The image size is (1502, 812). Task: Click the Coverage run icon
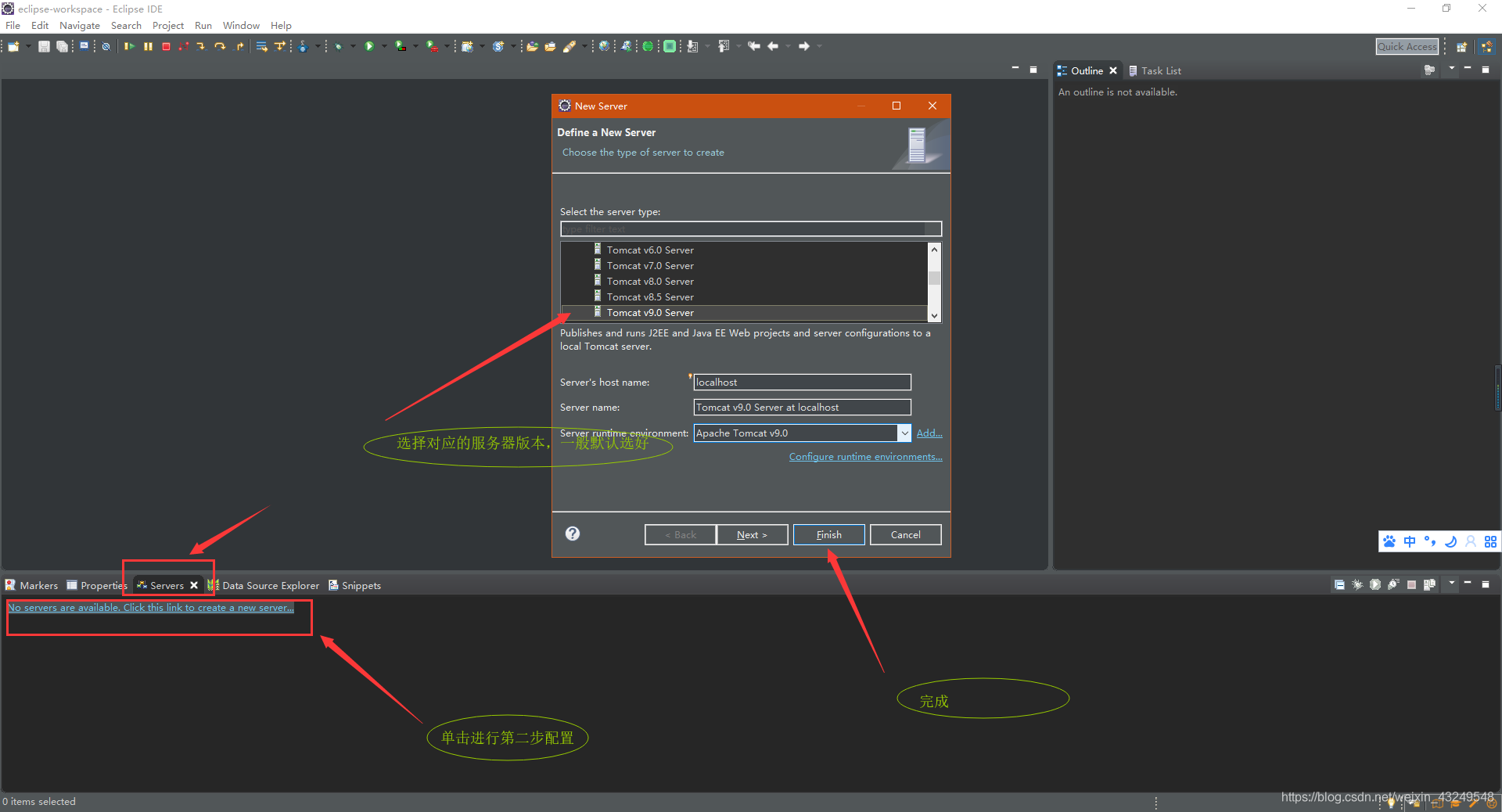tap(400, 46)
